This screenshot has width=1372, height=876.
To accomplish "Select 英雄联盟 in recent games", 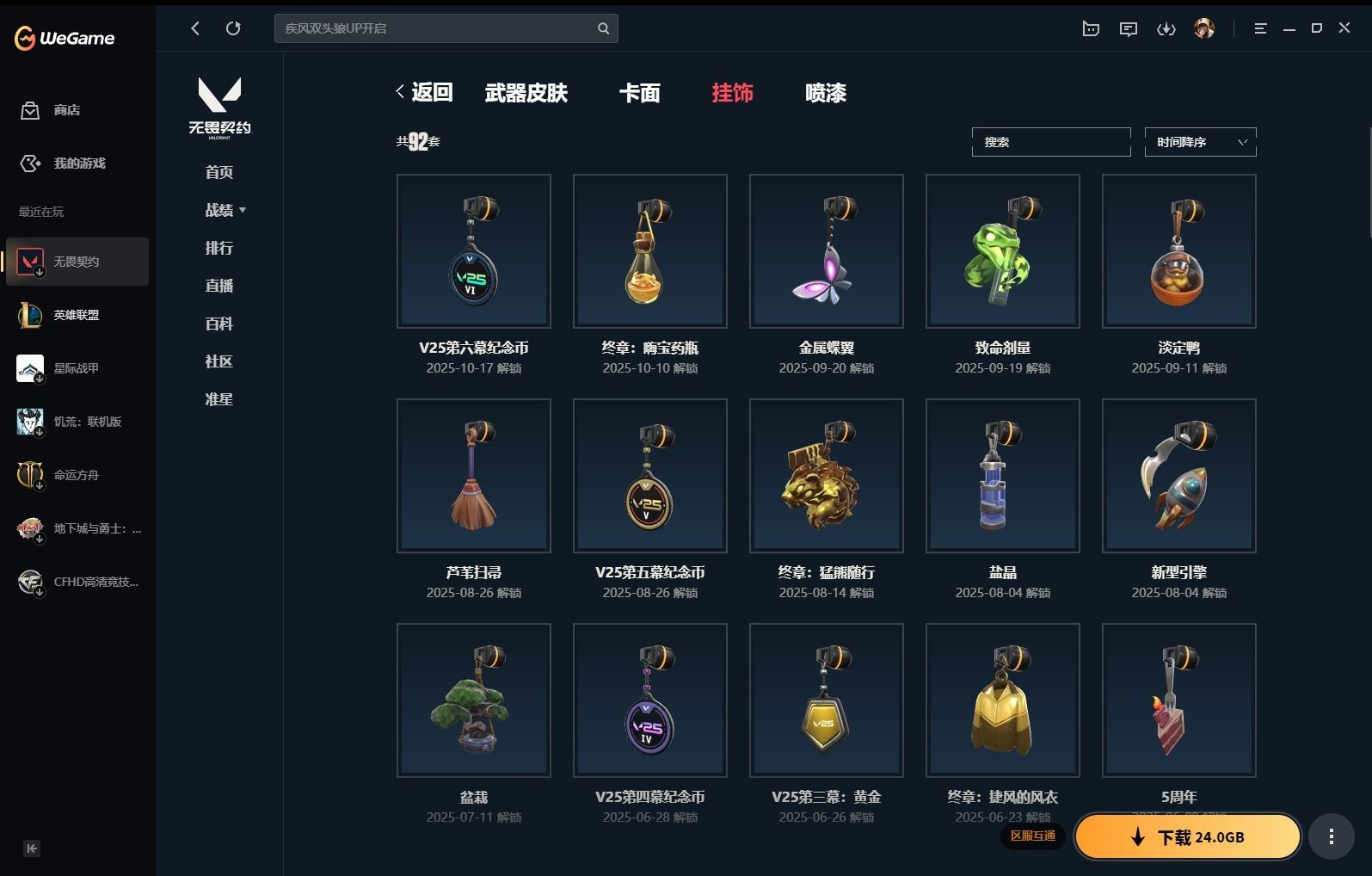I will point(77,315).
